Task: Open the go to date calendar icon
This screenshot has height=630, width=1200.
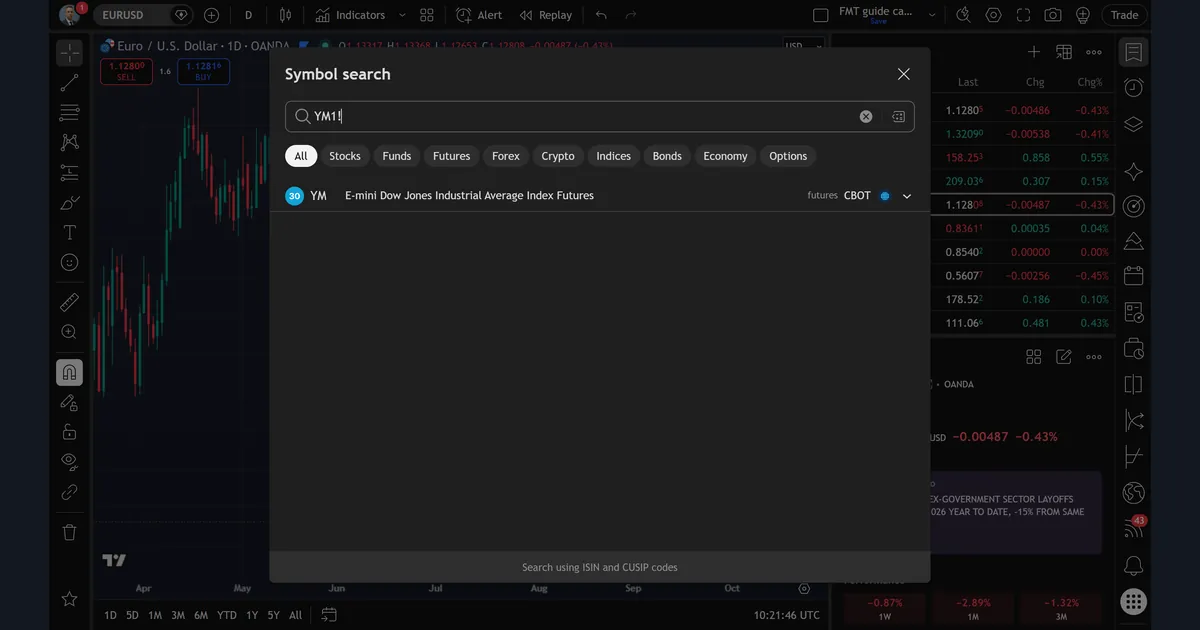Action: pos(329,615)
